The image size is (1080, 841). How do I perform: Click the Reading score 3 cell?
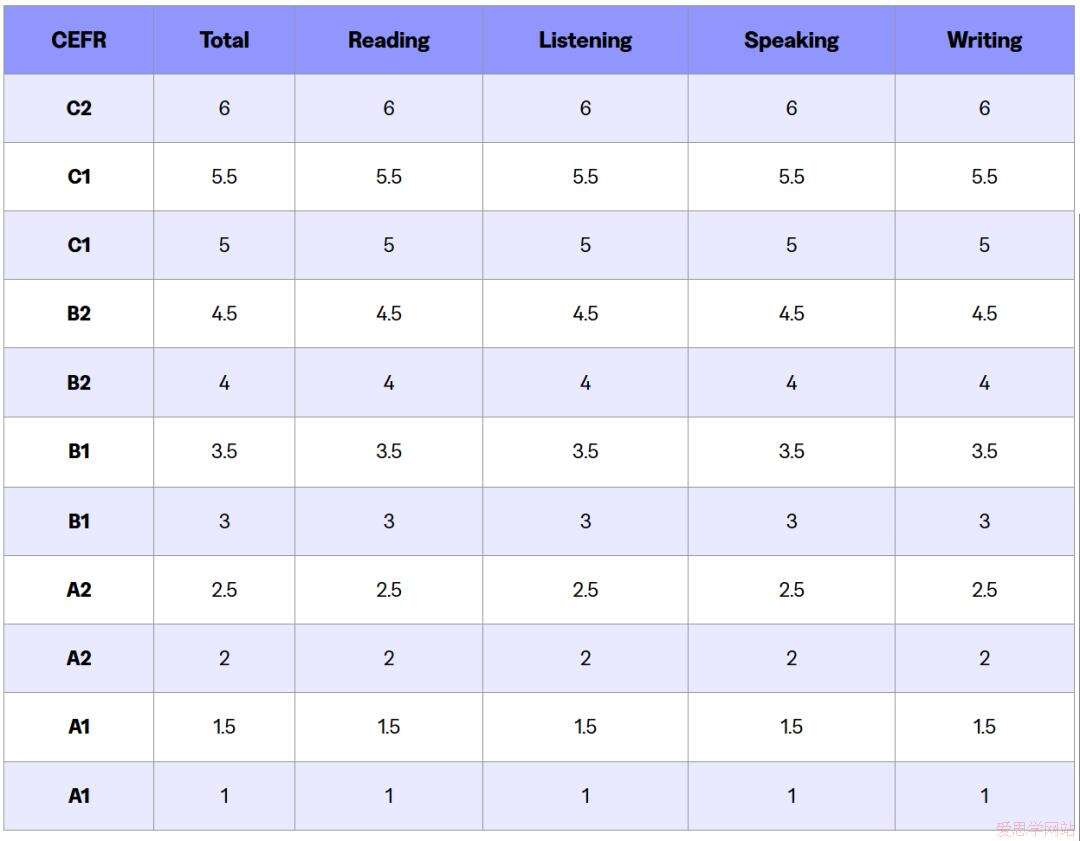point(389,521)
